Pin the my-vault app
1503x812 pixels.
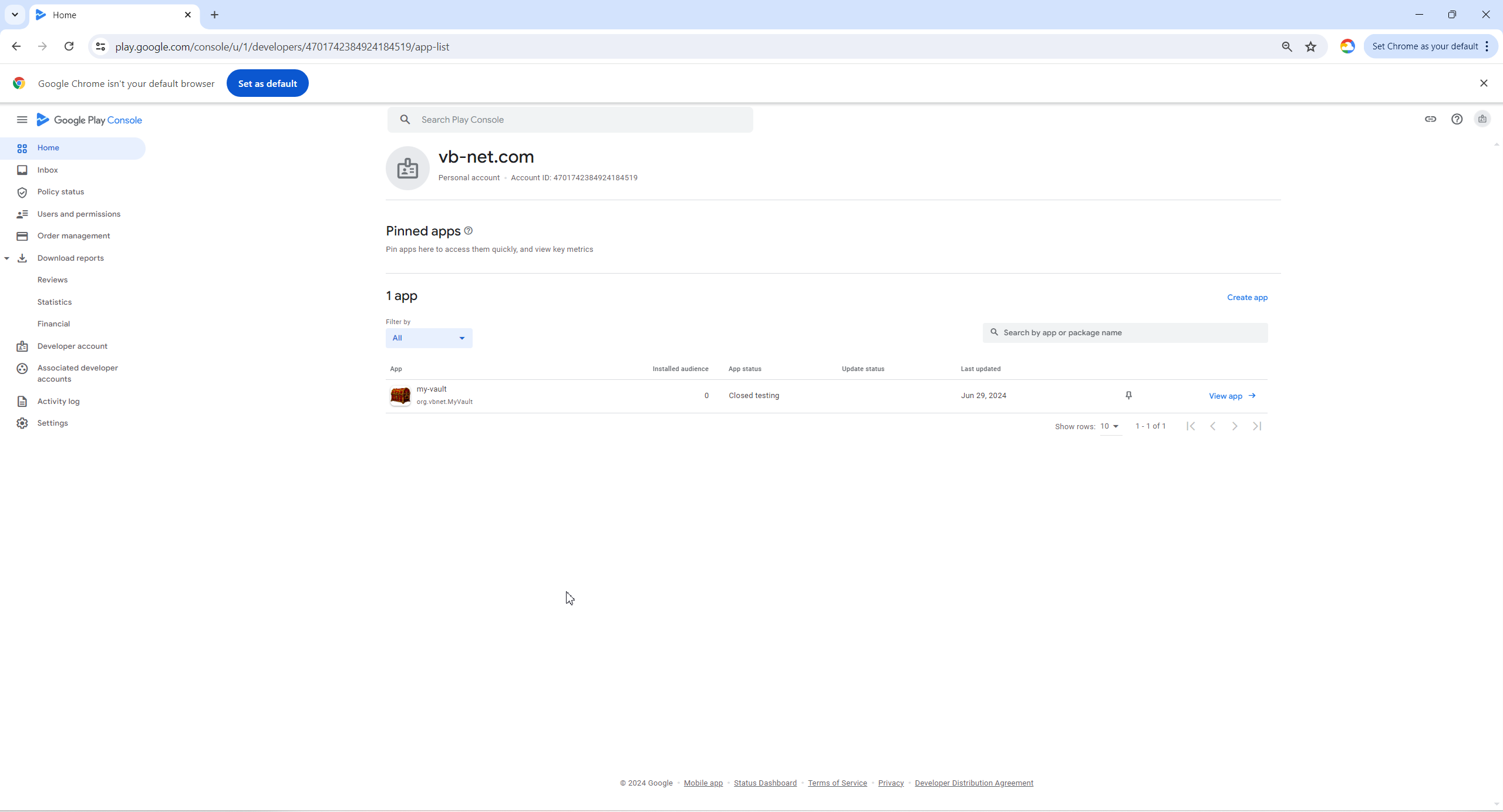tap(1128, 396)
